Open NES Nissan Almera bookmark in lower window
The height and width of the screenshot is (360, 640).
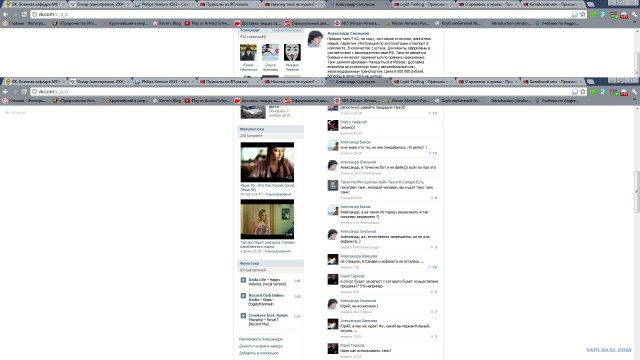[x=357, y=100]
